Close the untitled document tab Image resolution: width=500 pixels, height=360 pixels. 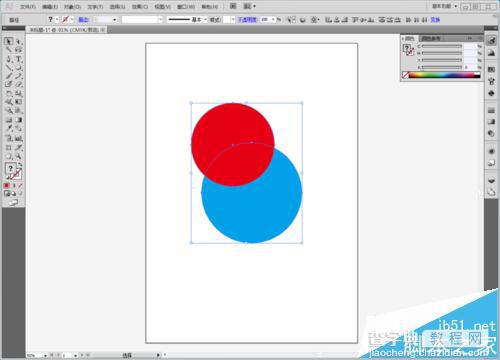point(103,30)
